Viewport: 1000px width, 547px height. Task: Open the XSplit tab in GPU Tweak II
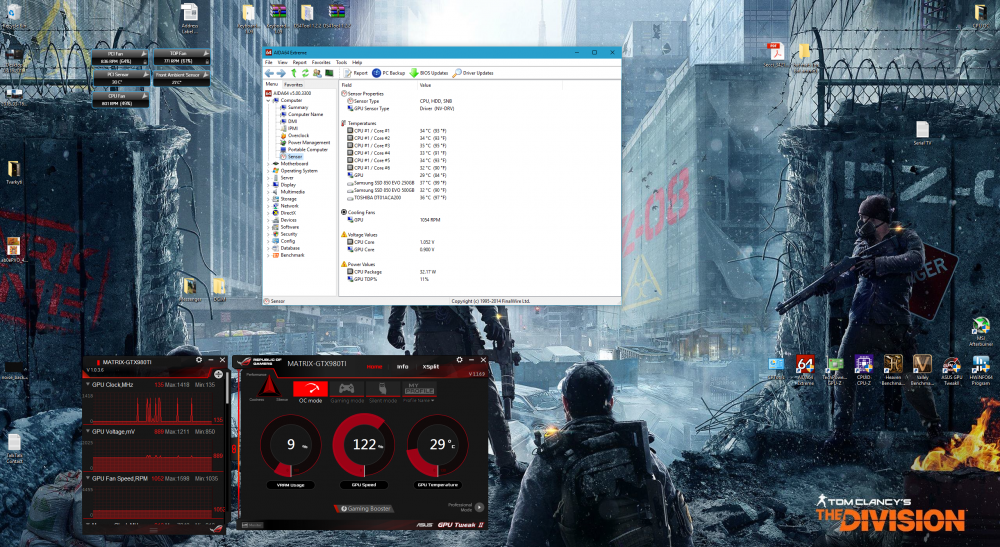point(430,367)
